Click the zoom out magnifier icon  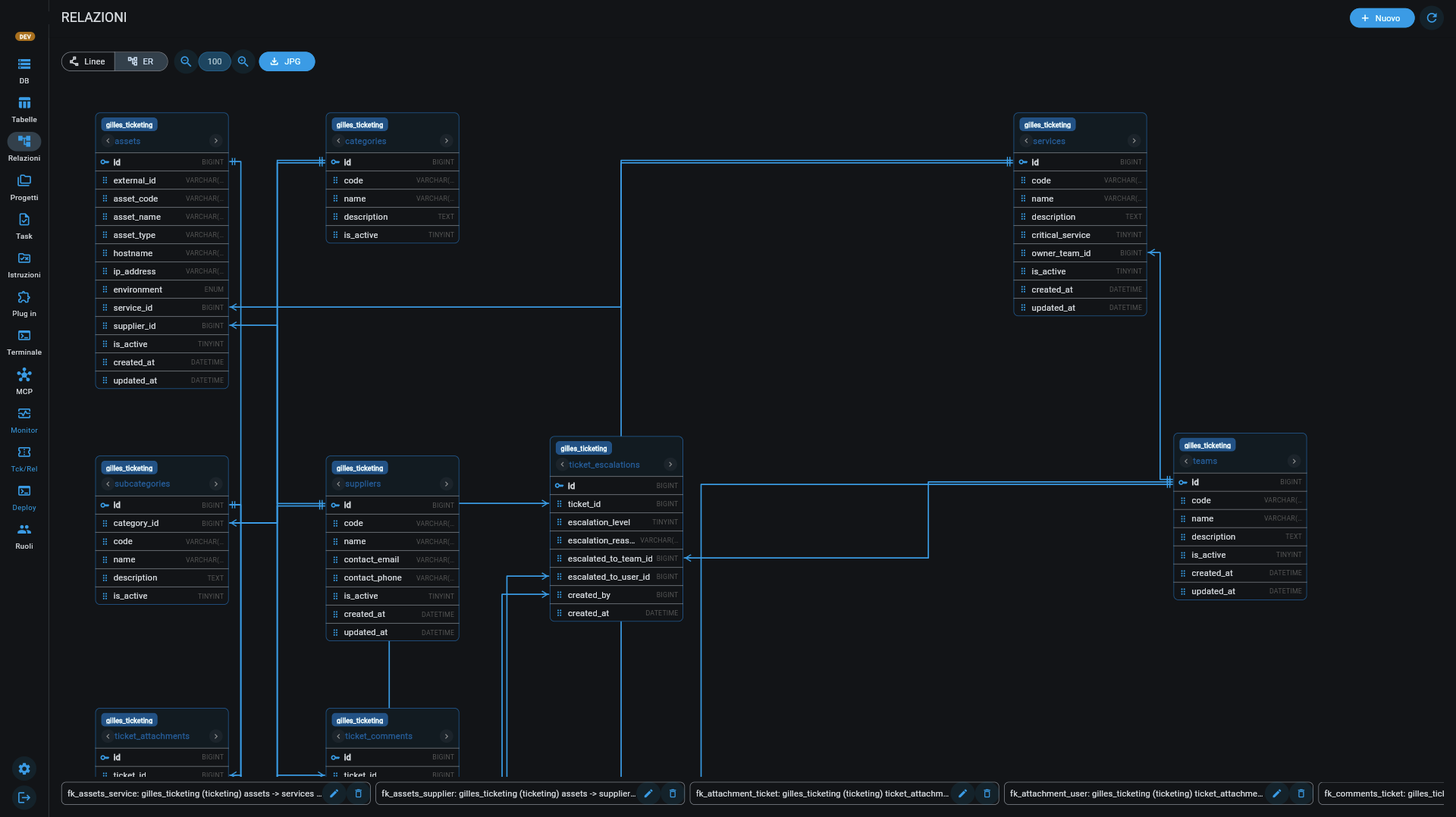[186, 61]
